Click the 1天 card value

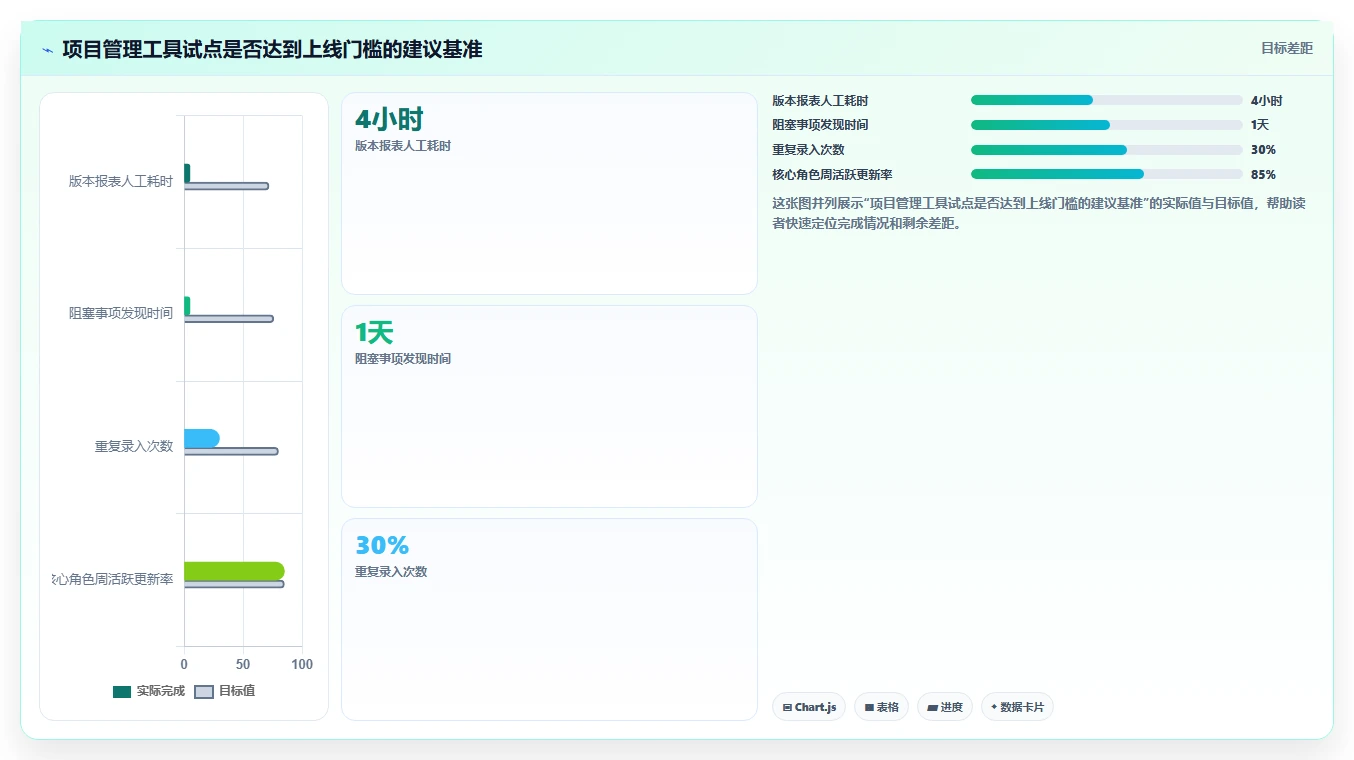coord(374,333)
